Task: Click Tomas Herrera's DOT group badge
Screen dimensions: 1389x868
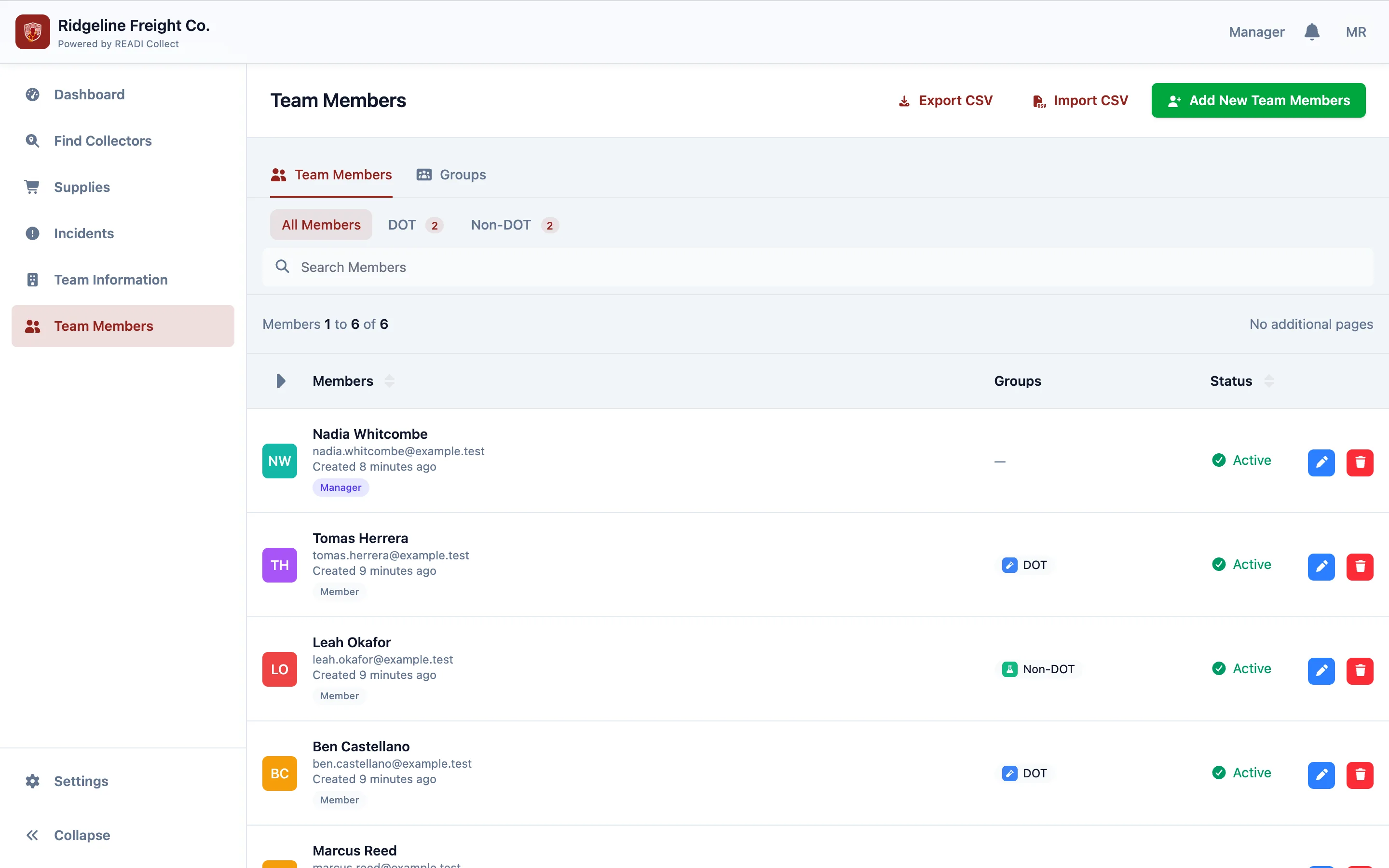Action: pyautogui.click(x=1024, y=565)
